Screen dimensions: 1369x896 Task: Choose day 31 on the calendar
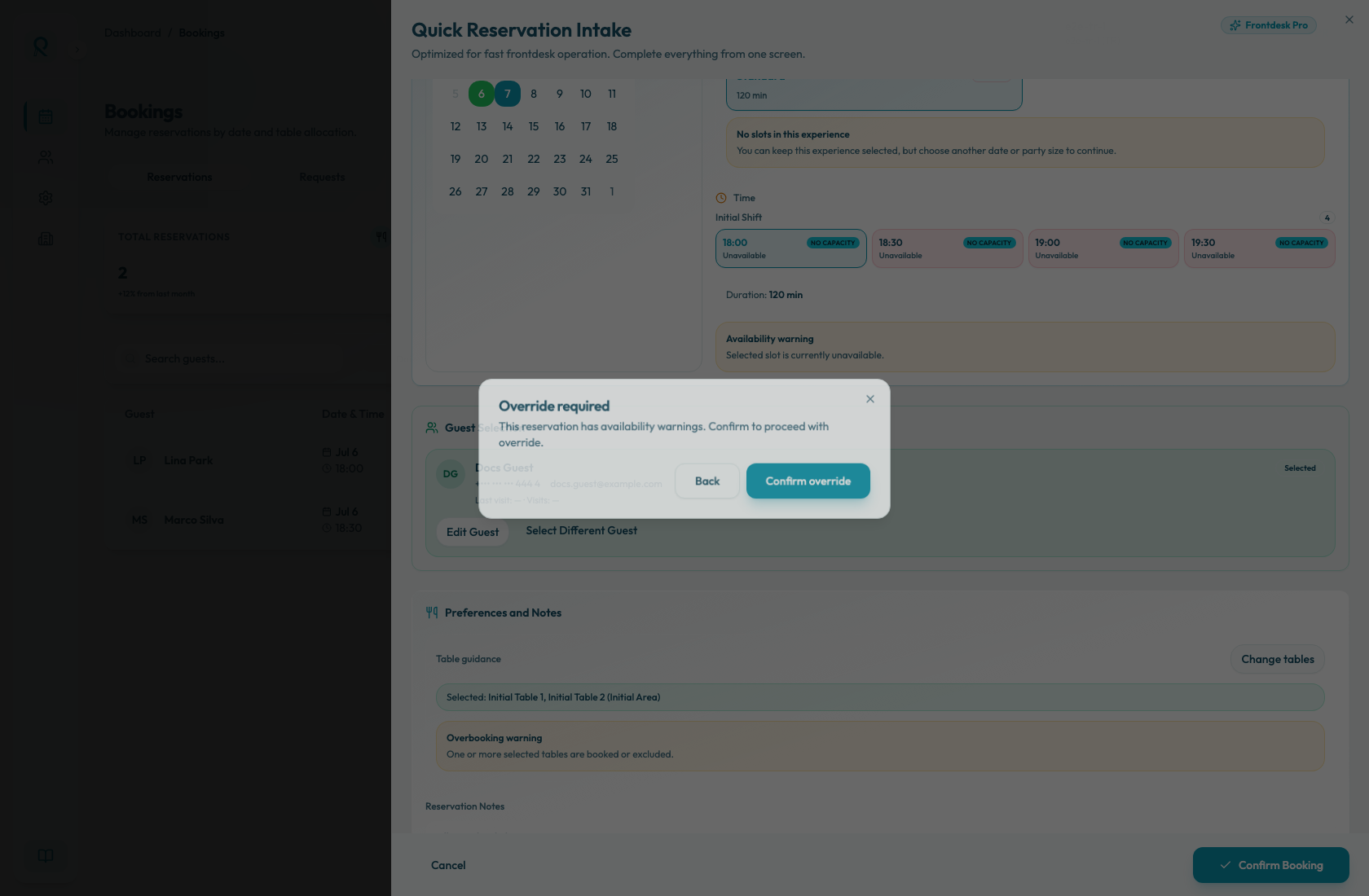586,191
